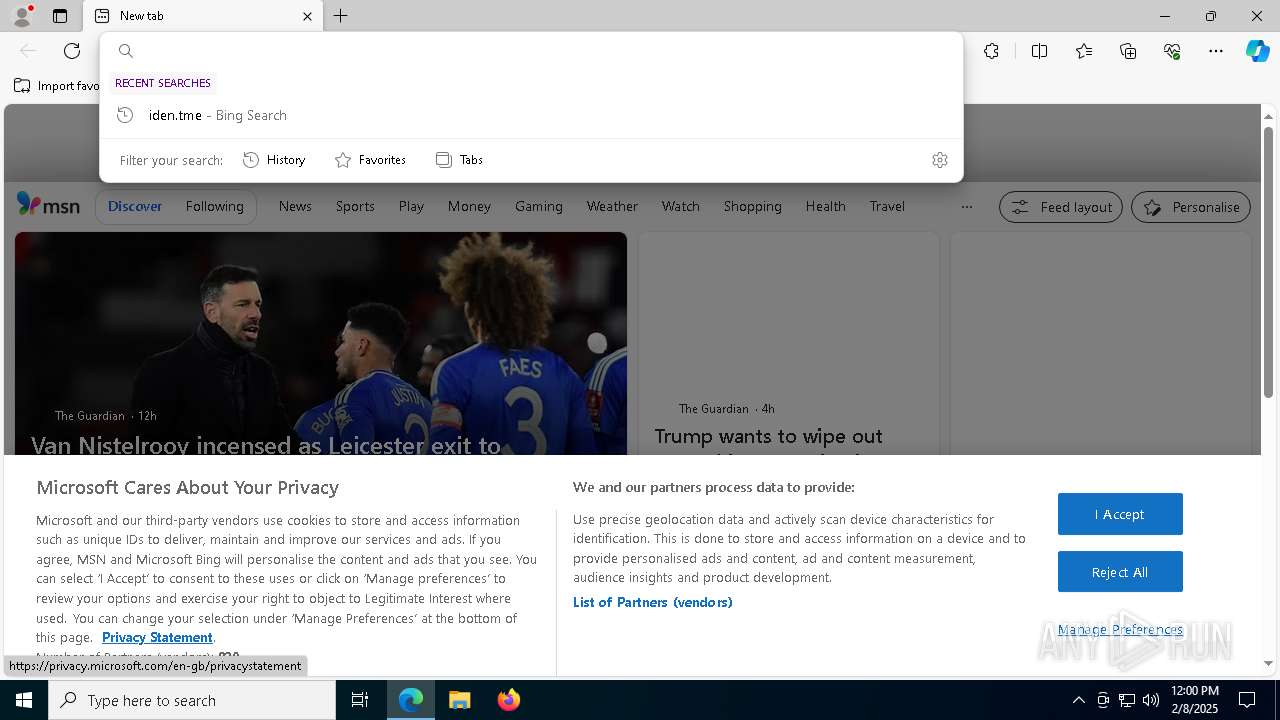Filter search by Favorites
This screenshot has height=720, width=1280.
pos(370,160)
